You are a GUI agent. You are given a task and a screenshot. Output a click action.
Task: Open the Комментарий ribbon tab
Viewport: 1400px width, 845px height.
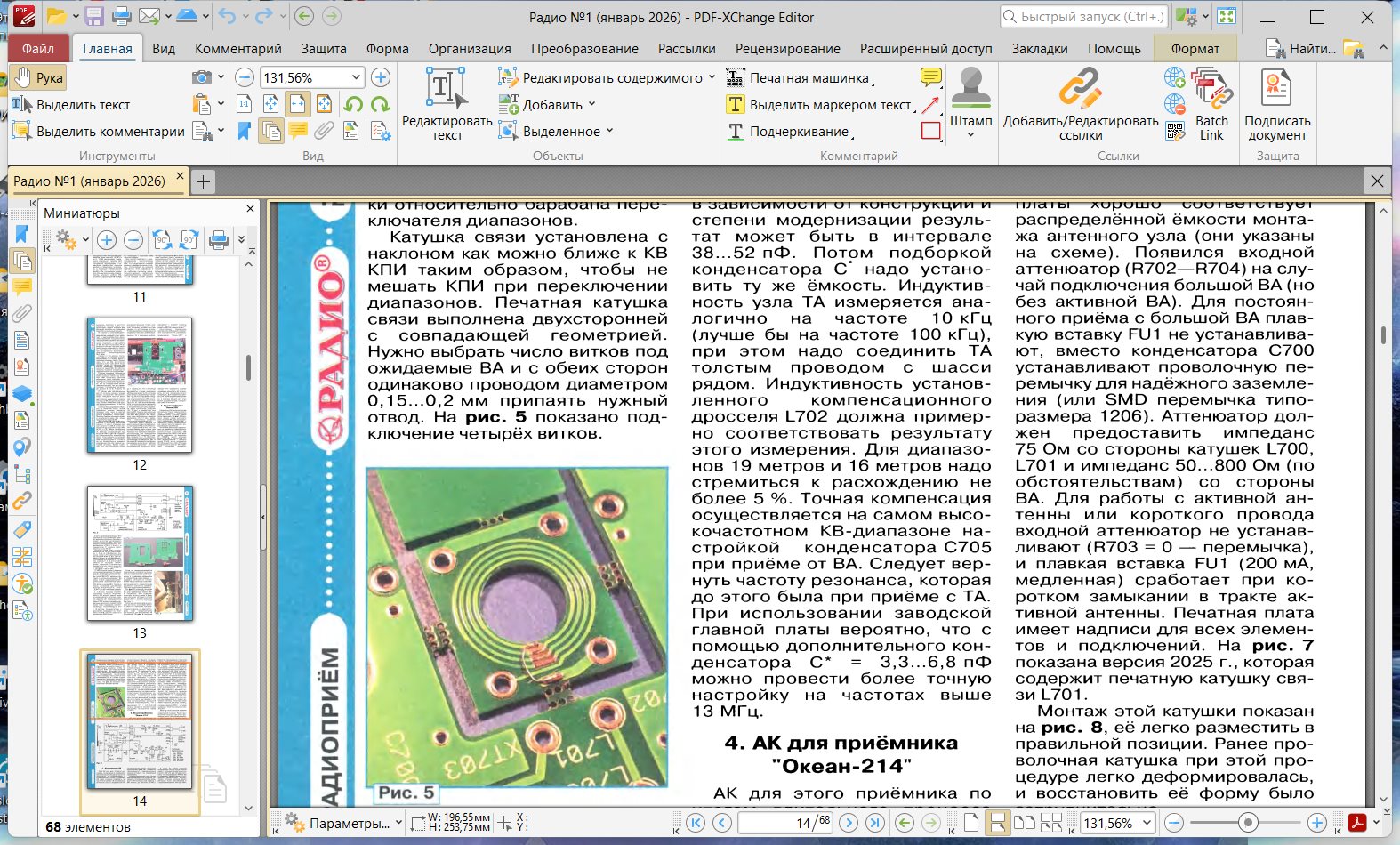pos(237,49)
